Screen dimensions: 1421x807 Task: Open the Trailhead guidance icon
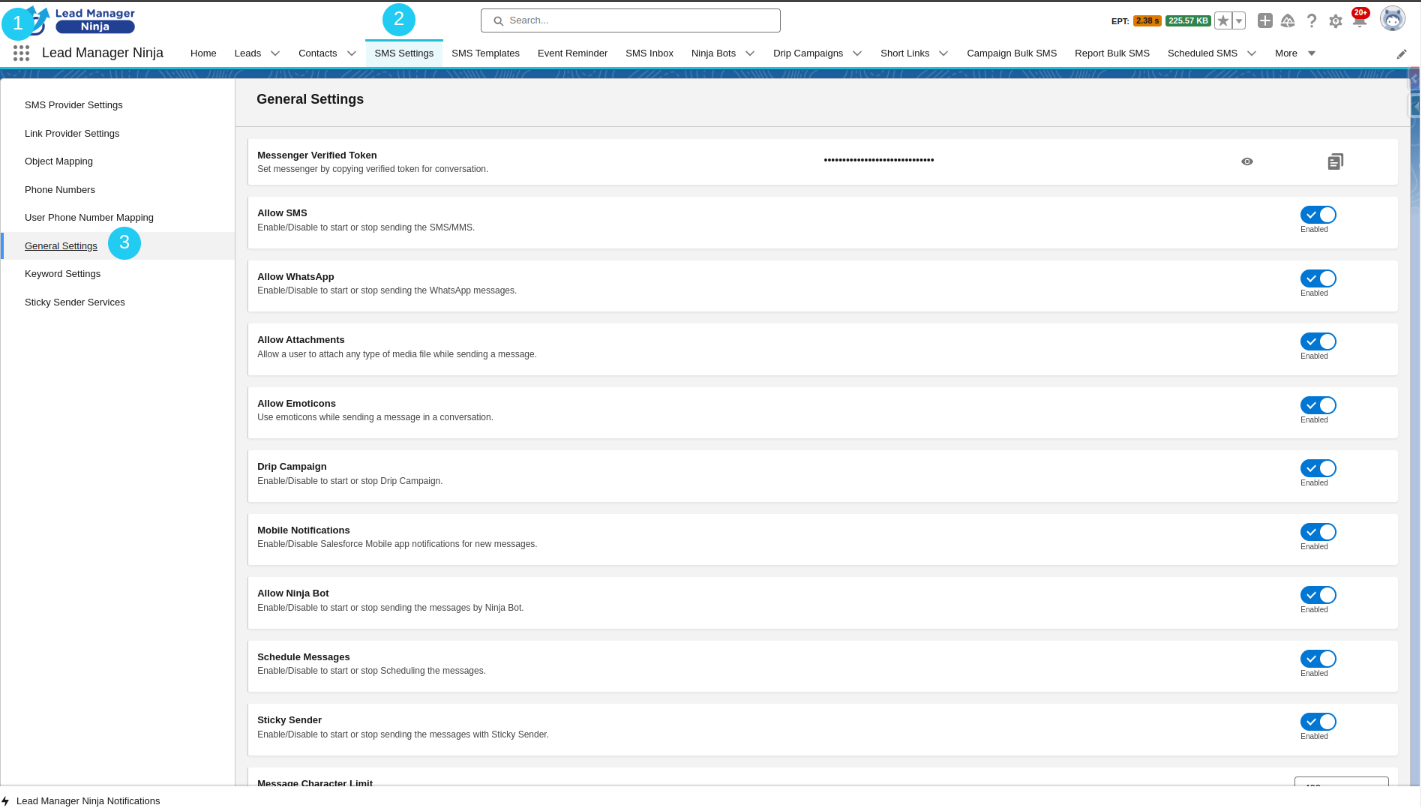(1288, 21)
